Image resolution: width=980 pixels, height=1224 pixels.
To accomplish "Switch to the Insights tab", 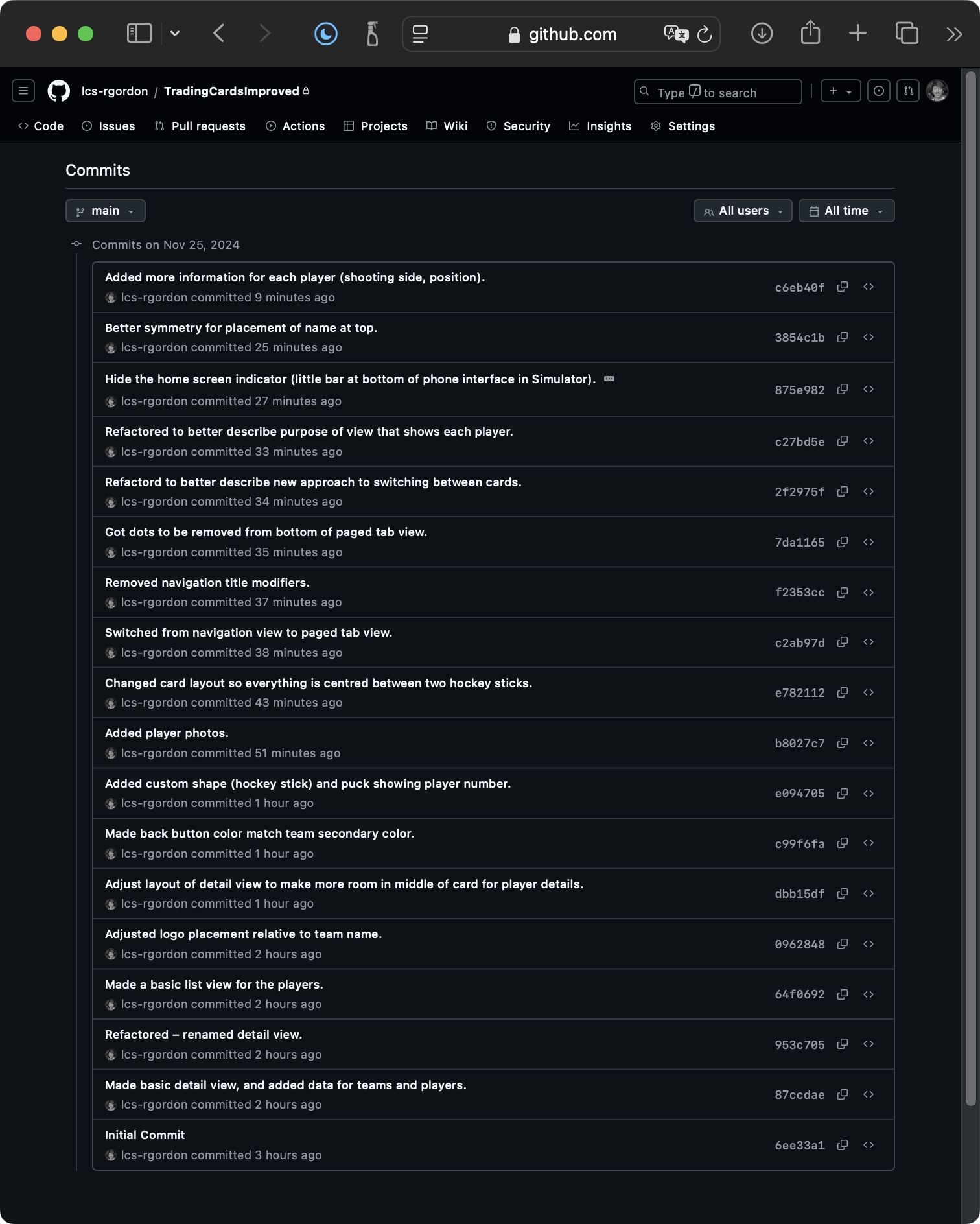I will pyautogui.click(x=600, y=126).
